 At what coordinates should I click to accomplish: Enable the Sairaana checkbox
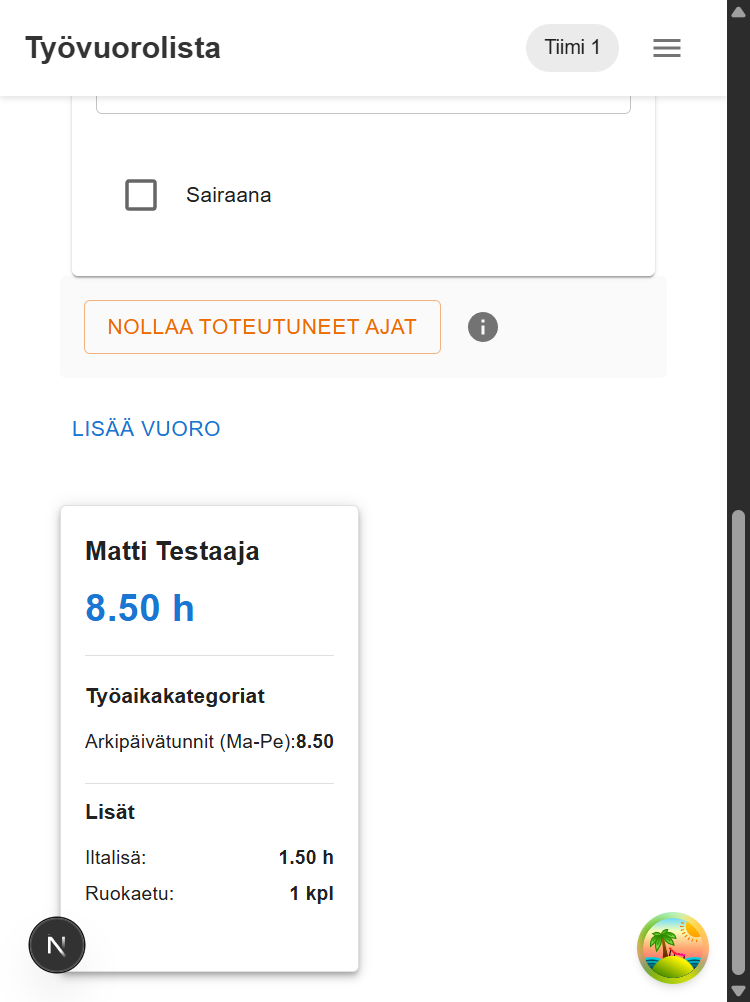click(141, 195)
